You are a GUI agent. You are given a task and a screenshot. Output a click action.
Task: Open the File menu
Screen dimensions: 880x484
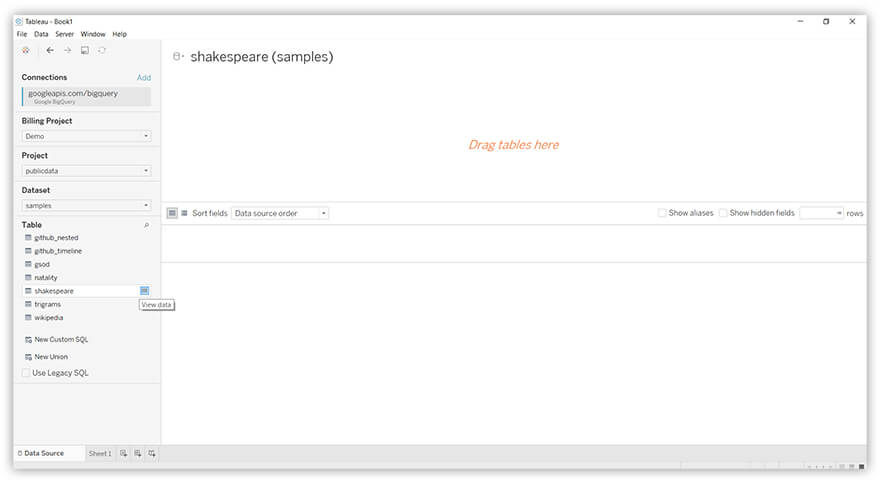point(22,34)
